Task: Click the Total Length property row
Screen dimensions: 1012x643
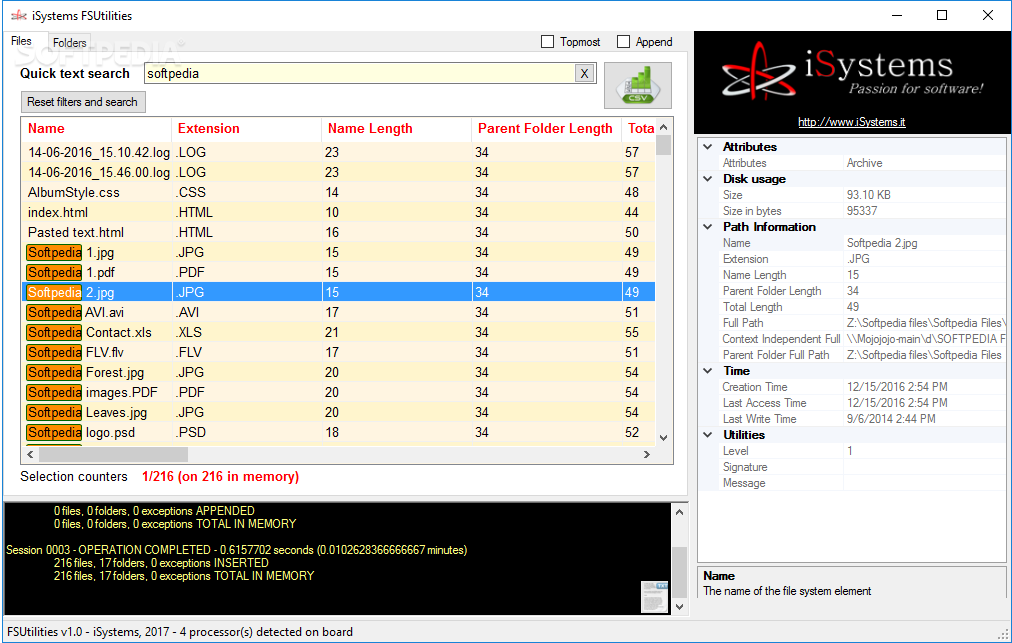Action: 862,307
